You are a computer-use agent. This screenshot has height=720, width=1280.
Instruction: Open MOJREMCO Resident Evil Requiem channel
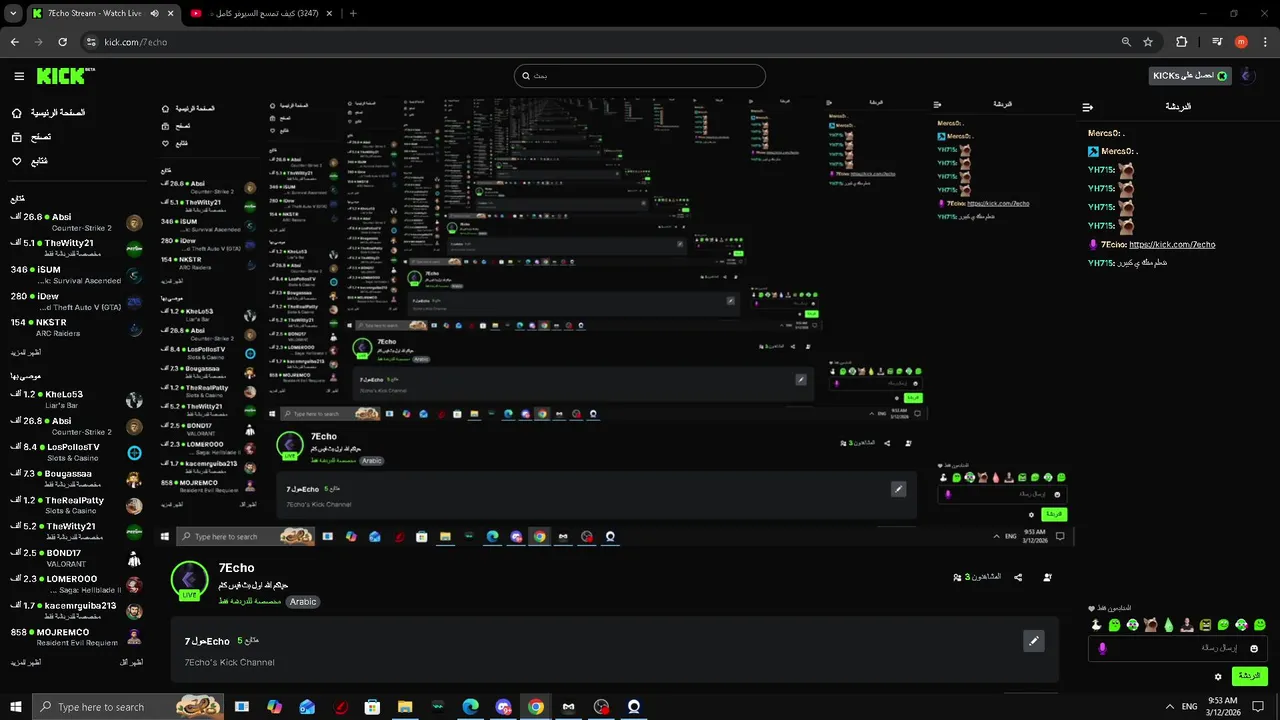tap(76, 637)
